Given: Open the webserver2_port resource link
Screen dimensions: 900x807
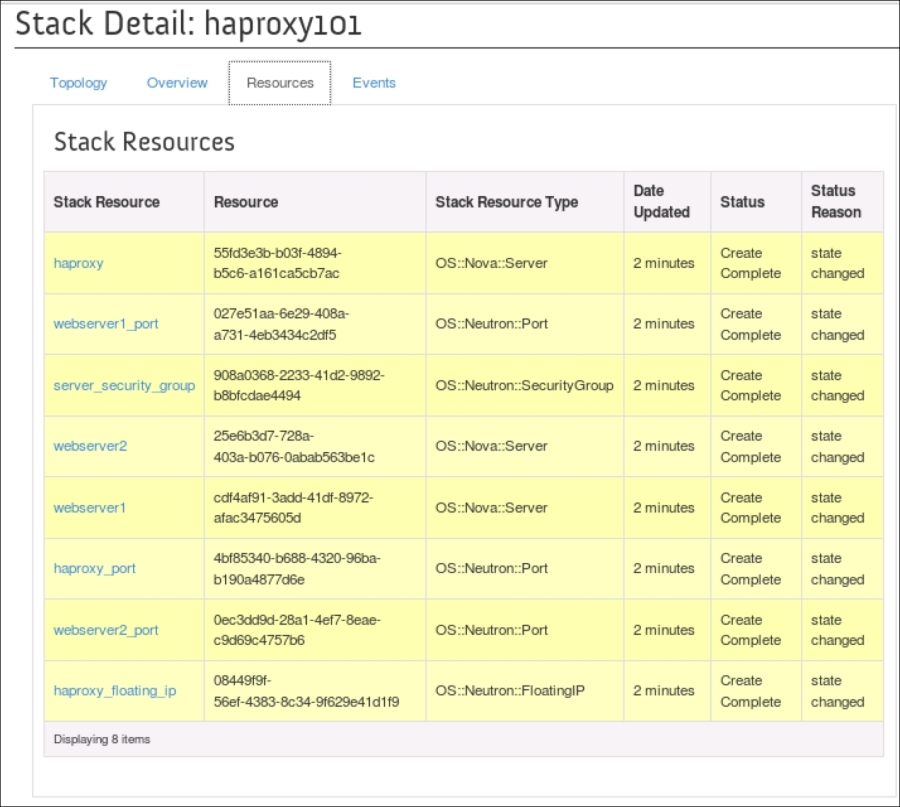Looking at the screenshot, I should pyautogui.click(x=105, y=630).
